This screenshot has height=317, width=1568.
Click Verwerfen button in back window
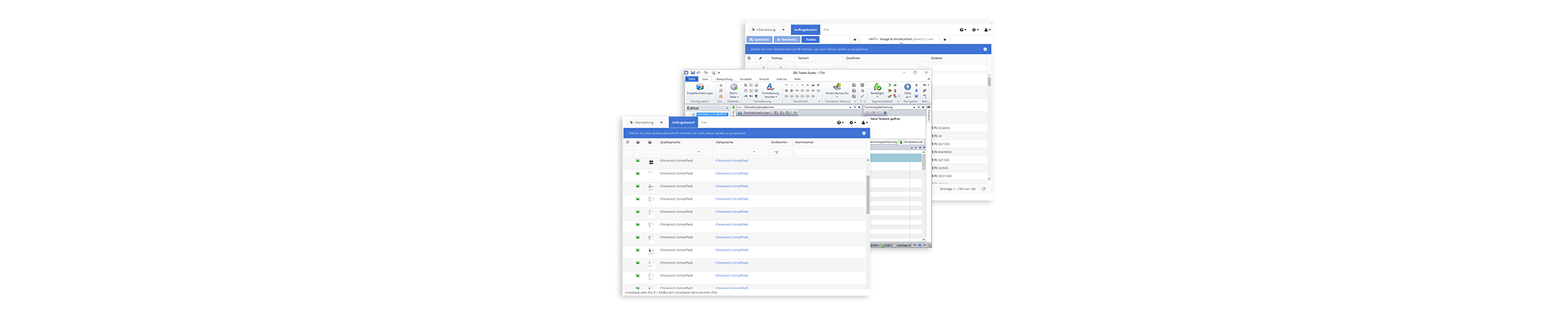(786, 40)
